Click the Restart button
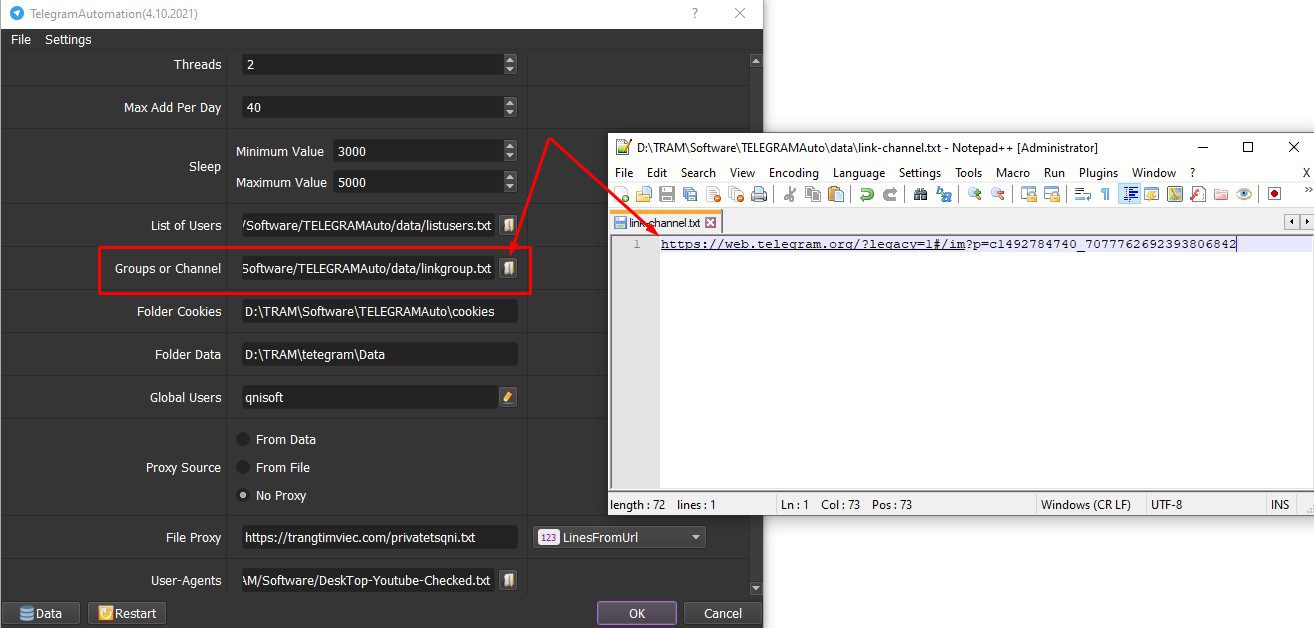 point(127,613)
